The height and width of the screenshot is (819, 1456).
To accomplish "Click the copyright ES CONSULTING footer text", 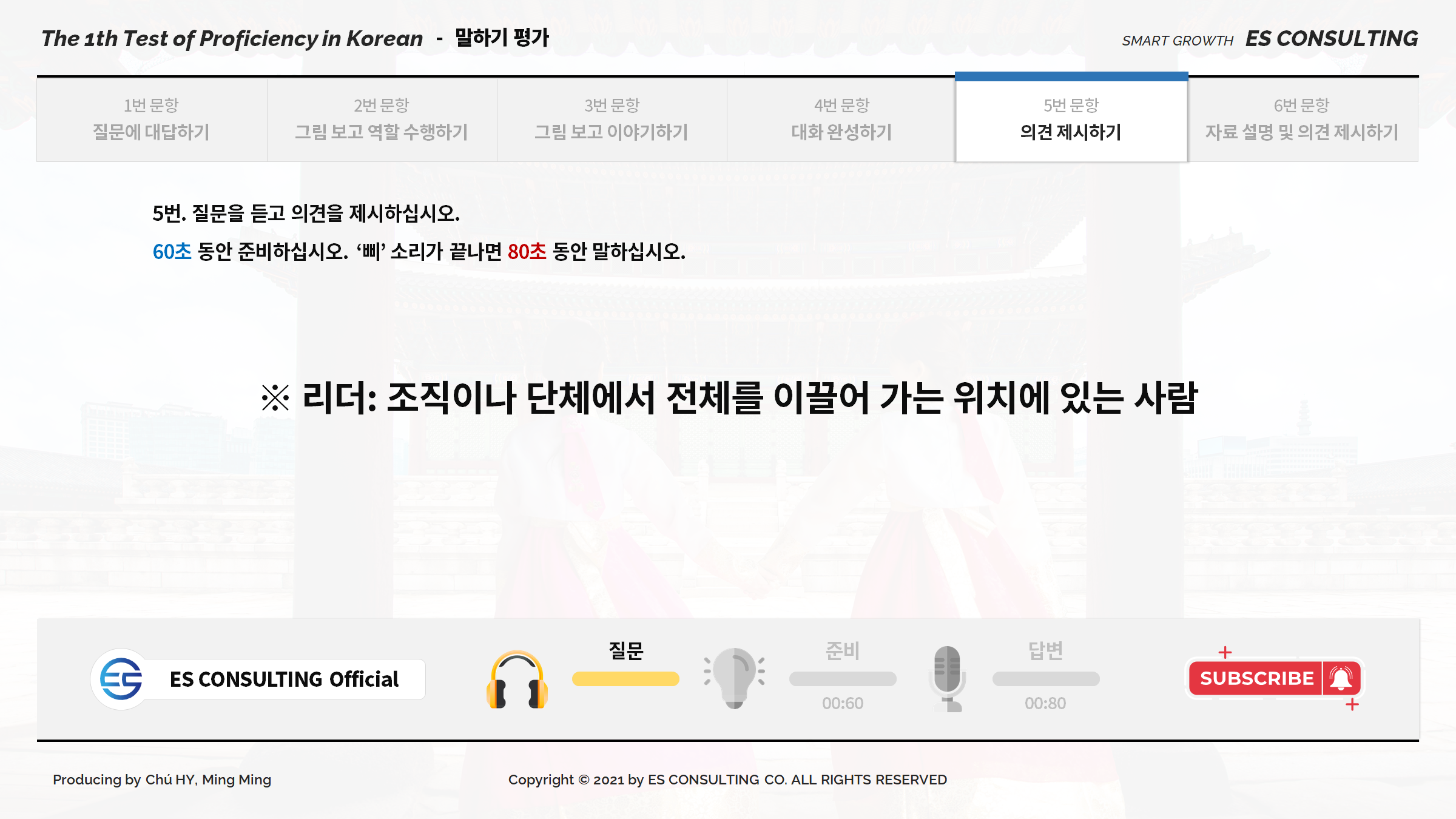I will [x=727, y=780].
